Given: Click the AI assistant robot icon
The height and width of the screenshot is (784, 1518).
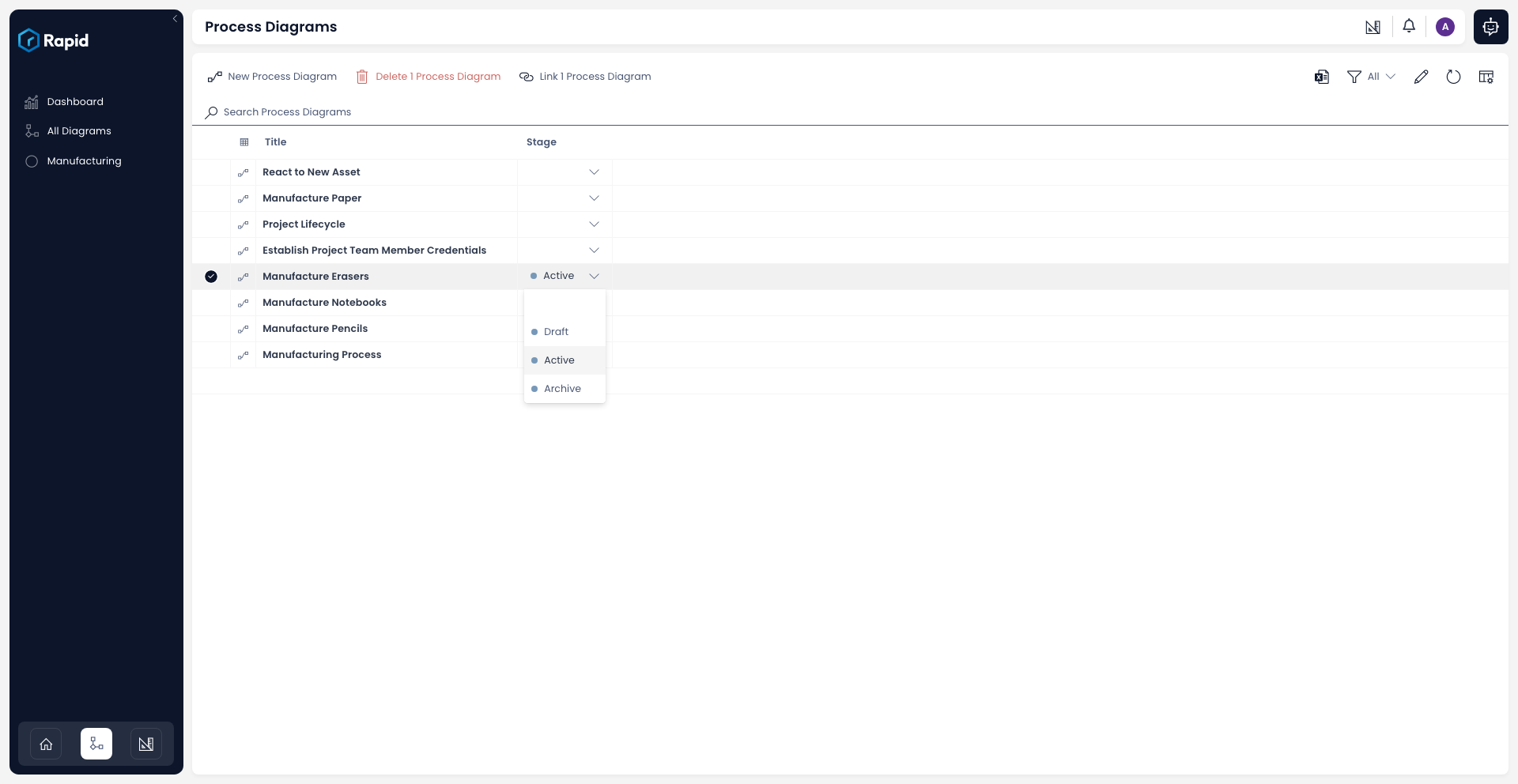Looking at the screenshot, I should tap(1490, 26).
